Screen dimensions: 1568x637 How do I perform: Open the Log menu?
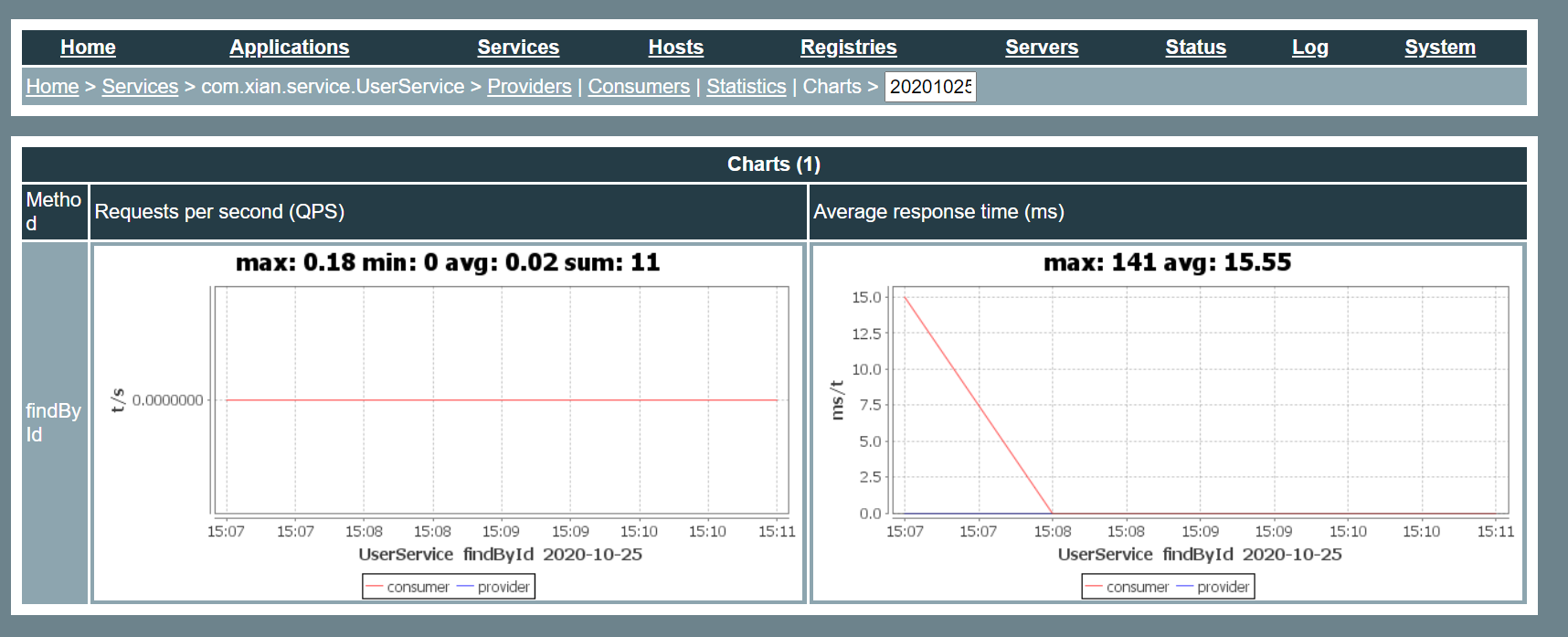coord(1309,48)
